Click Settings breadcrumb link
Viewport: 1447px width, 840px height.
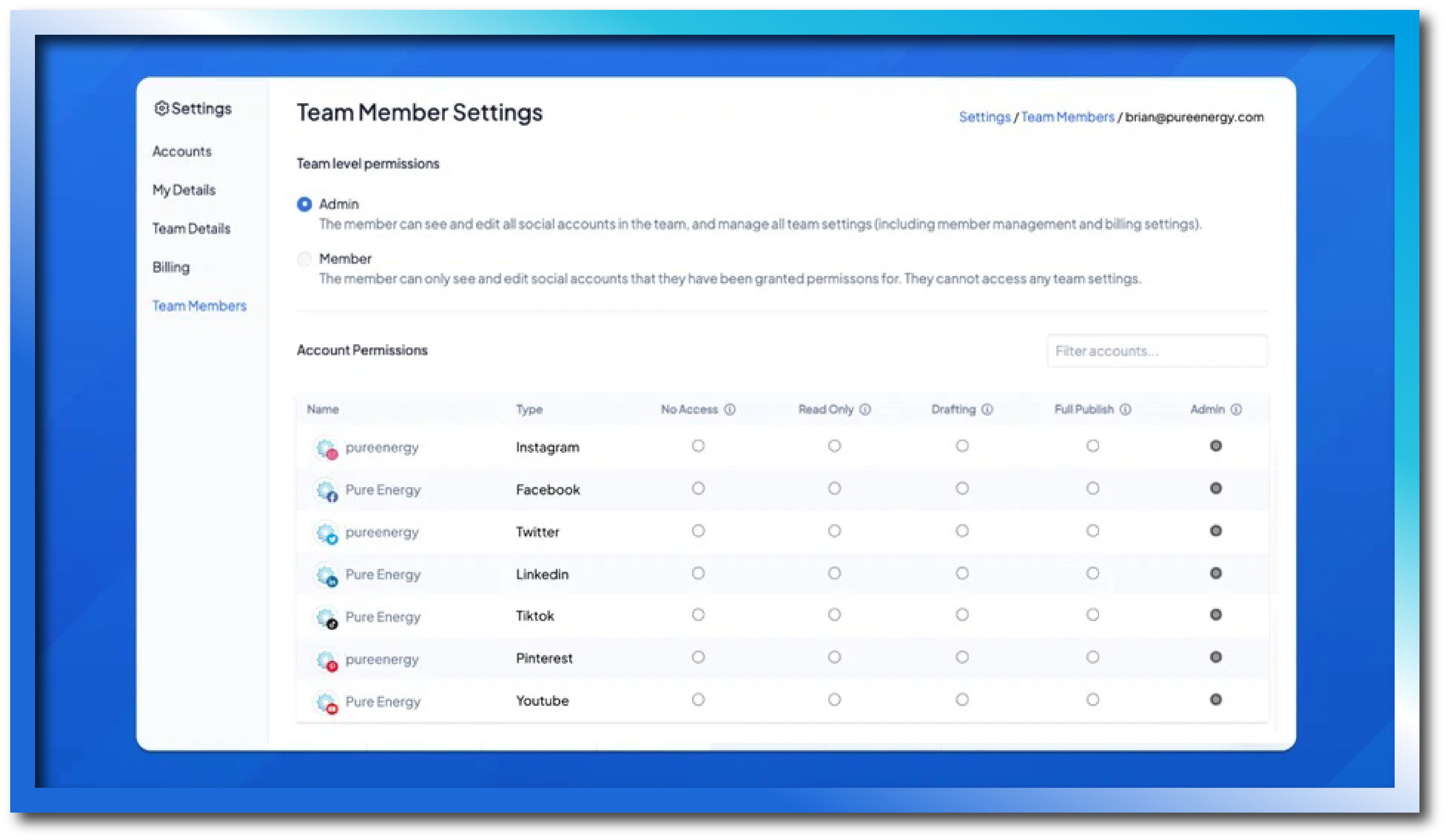pyautogui.click(x=984, y=117)
